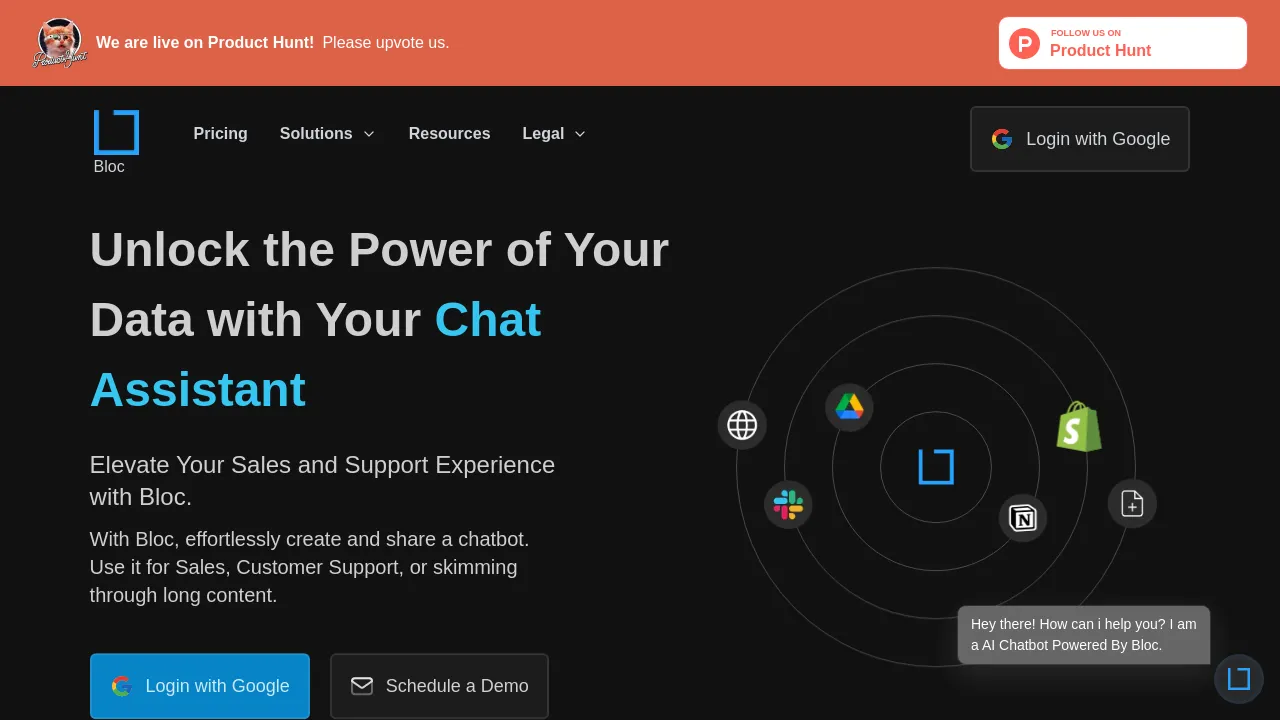This screenshot has height=720, width=1280.
Task: Click Schedule a Demo button
Action: coord(439,686)
